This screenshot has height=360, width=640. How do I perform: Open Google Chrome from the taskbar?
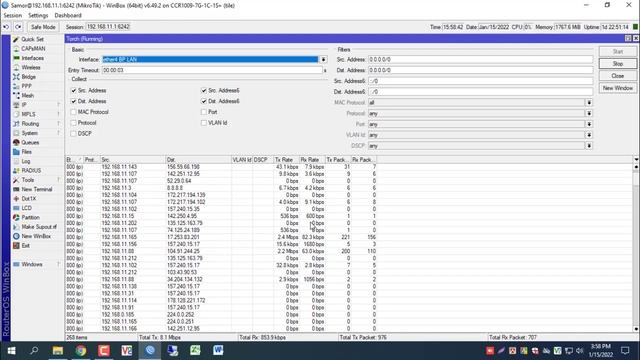(x=81, y=351)
